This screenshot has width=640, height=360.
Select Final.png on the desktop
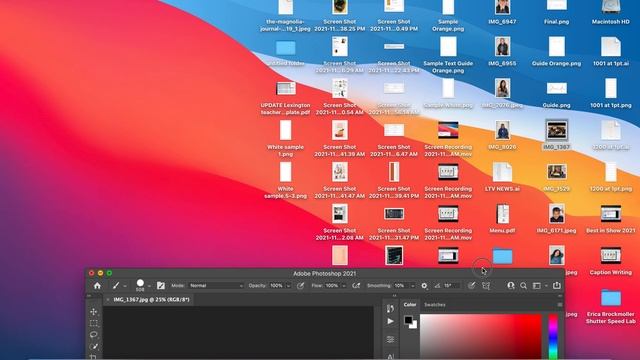(556, 13)
